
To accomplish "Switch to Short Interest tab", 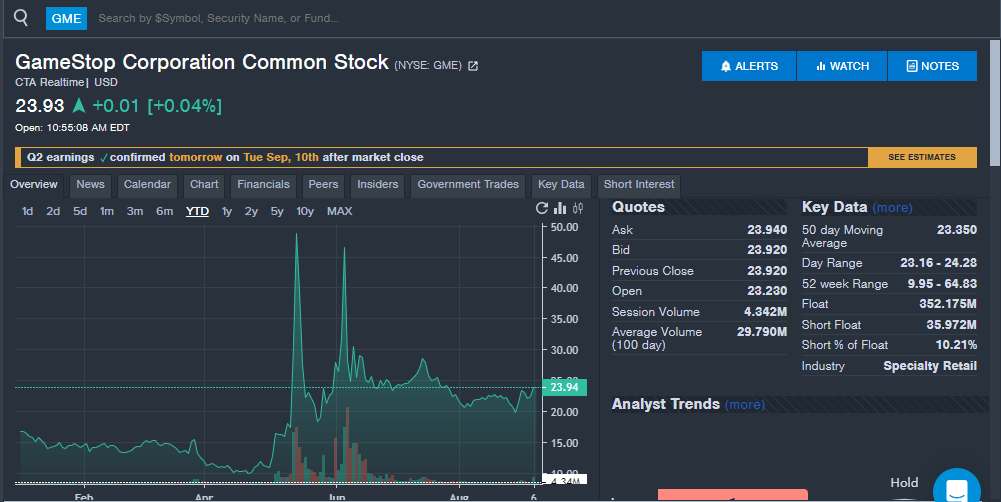I will pyautogui.click(x=639, y=184).
